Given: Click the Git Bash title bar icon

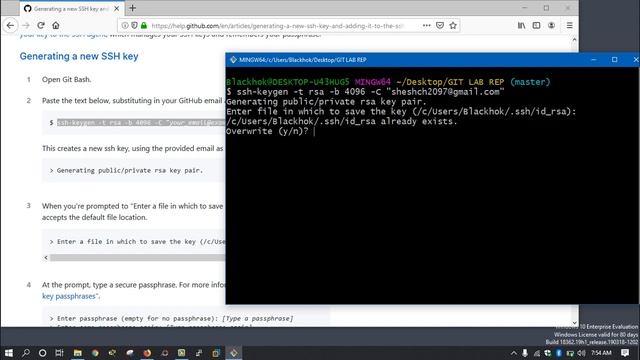Looking at the screenshot, I should 233,60.
